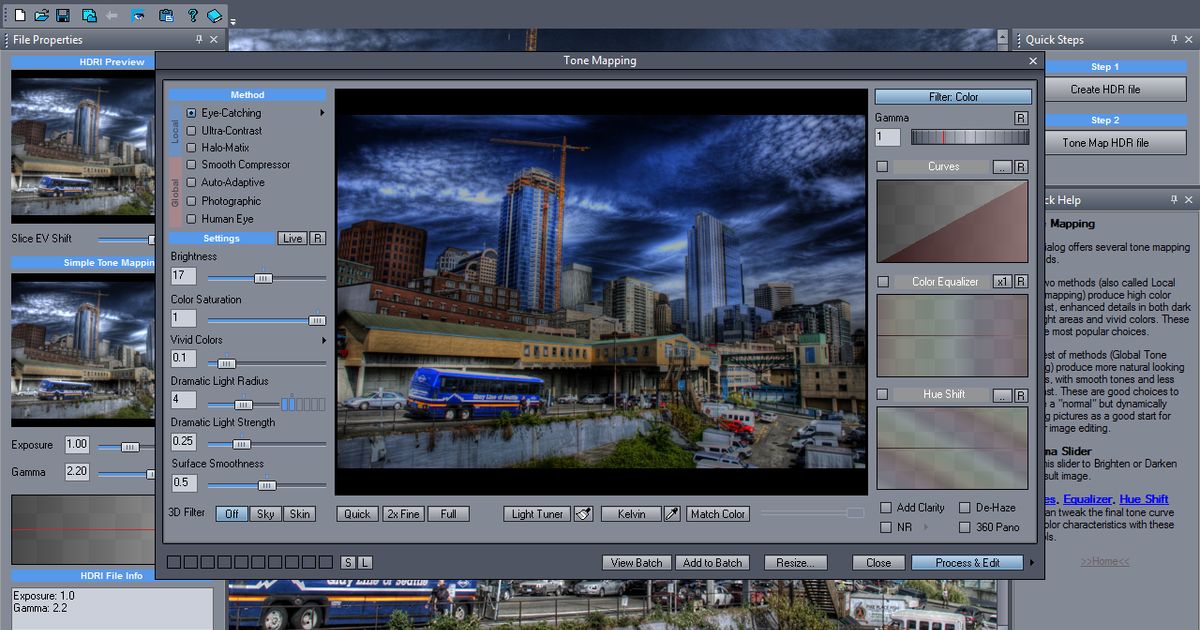1200x630 pixels.
Task: Choose Full preview quality
Action: point(448,514)
